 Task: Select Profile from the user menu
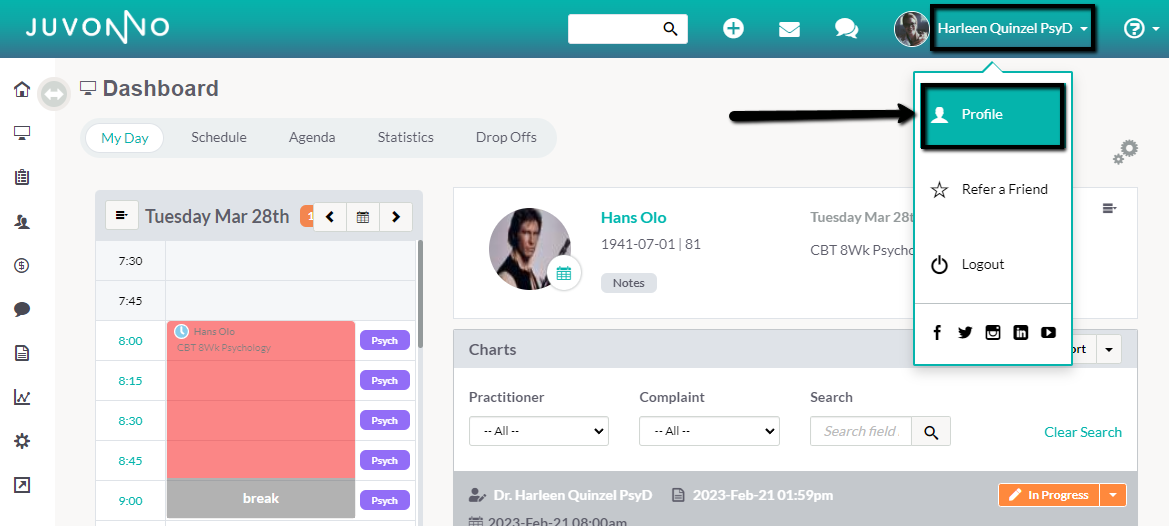[990, 115]
